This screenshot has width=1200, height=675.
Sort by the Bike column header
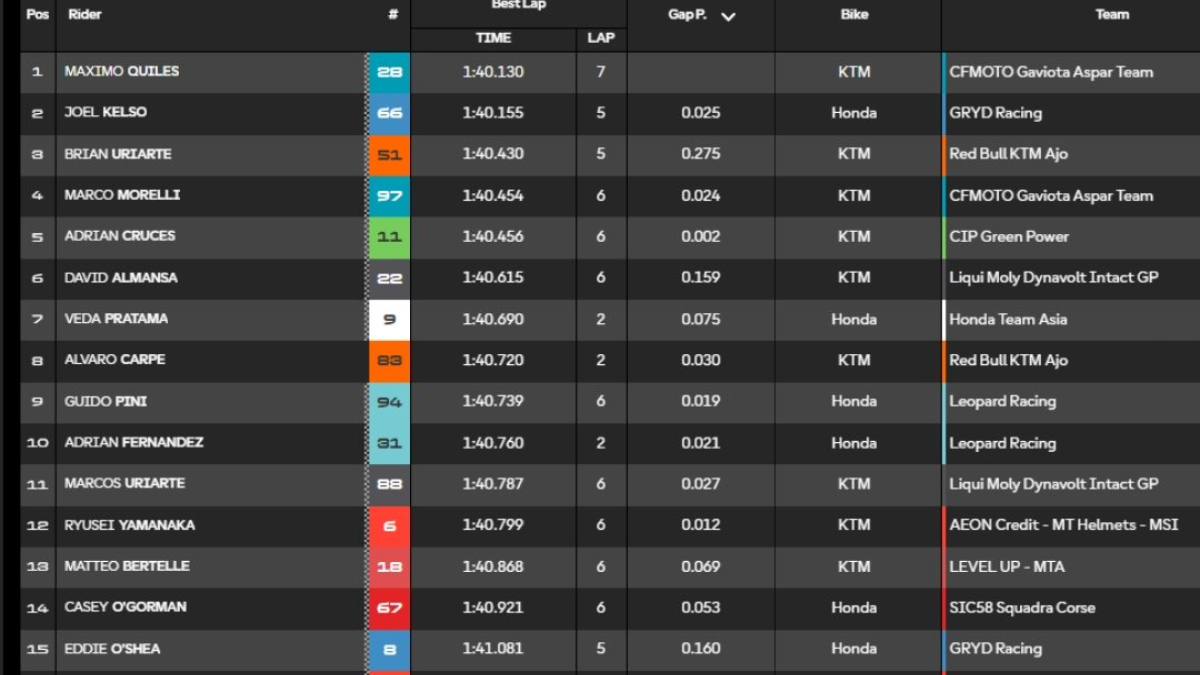[x=854, y=15]
